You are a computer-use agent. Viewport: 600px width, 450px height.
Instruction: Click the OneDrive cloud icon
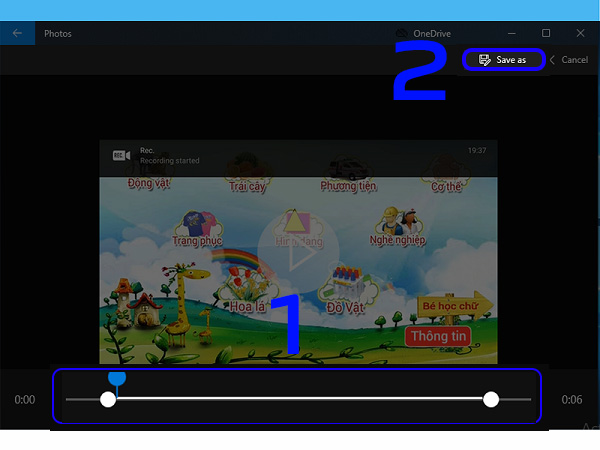pos(401,33)
